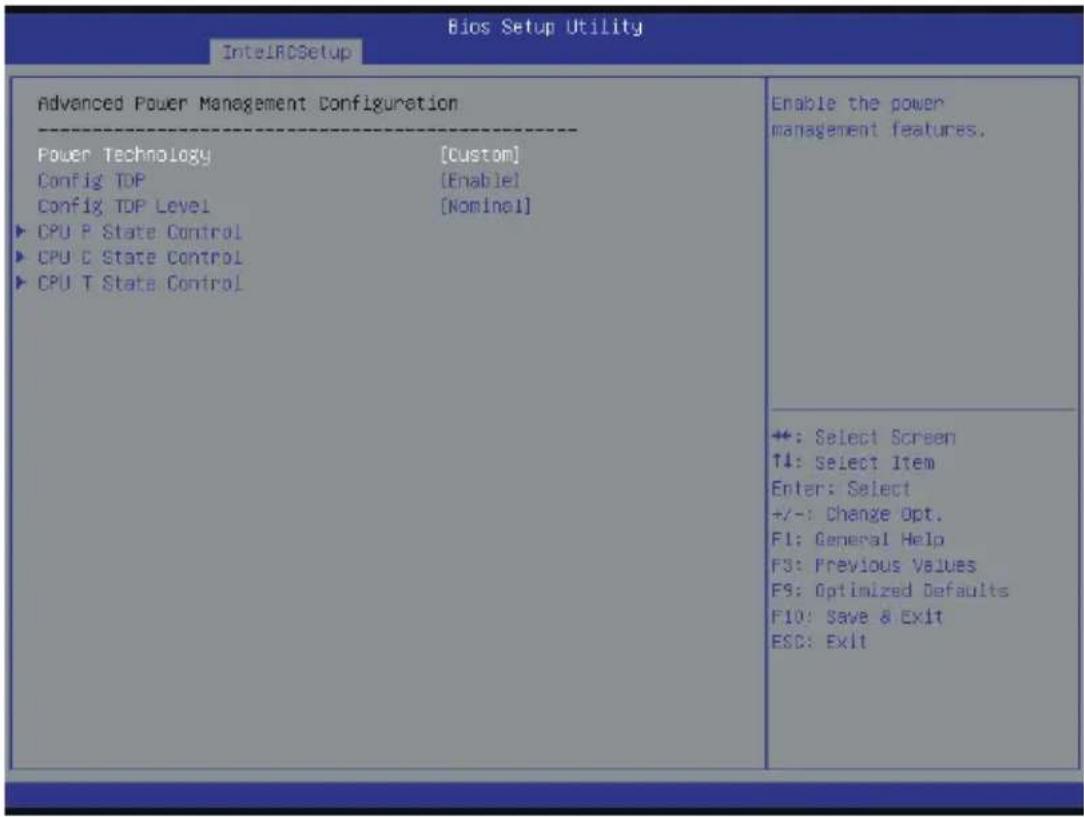Click the ESC: Exit hint
The width and height of the screenshot is (1084, 817).
(819, 642)
